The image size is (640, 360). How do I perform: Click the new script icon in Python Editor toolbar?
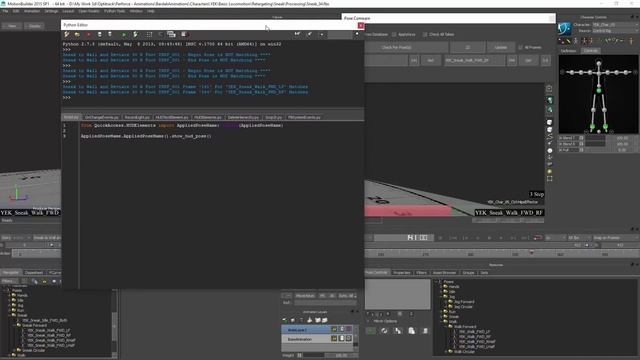click(x=67, y=35)
